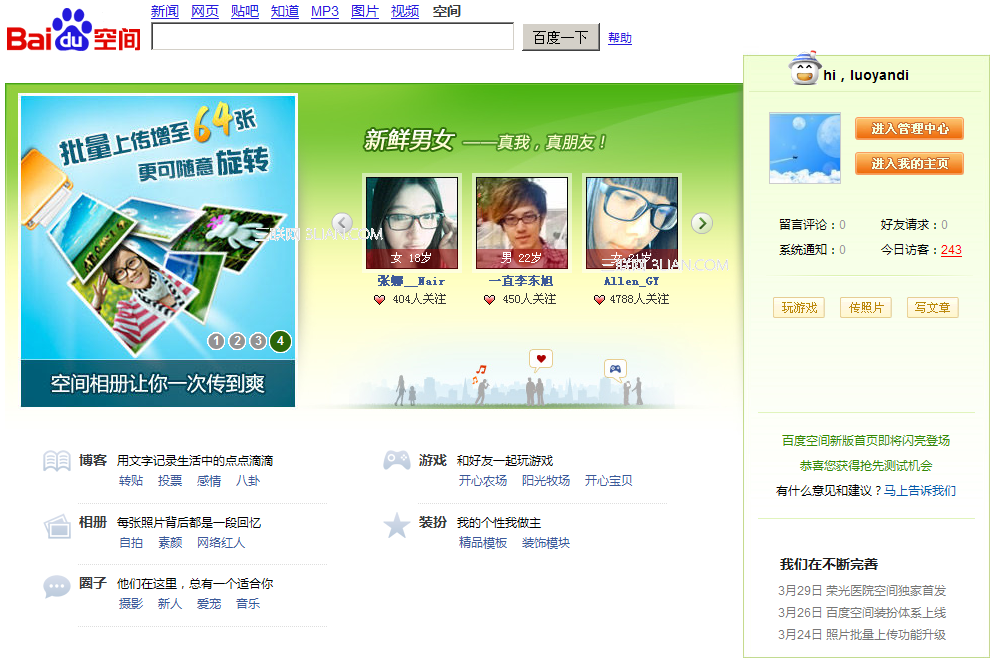The height and width of the screenshot is (666, 999).
Task: Open the 装饰模块 decoration link
Action: (545, 543)
